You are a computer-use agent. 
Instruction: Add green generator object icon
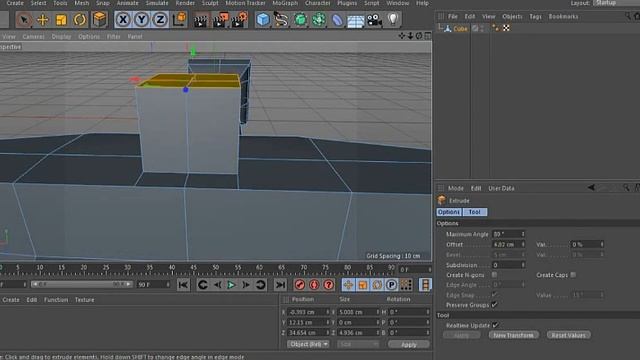pyautogui.click(x=300, y=20)
